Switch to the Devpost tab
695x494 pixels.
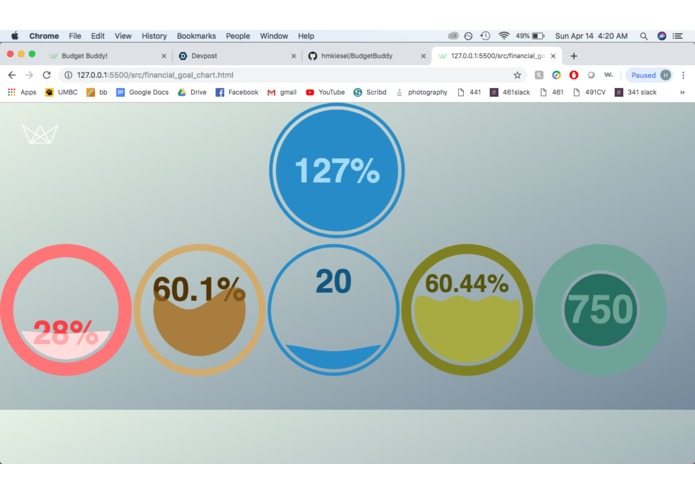tap(237, 56)
